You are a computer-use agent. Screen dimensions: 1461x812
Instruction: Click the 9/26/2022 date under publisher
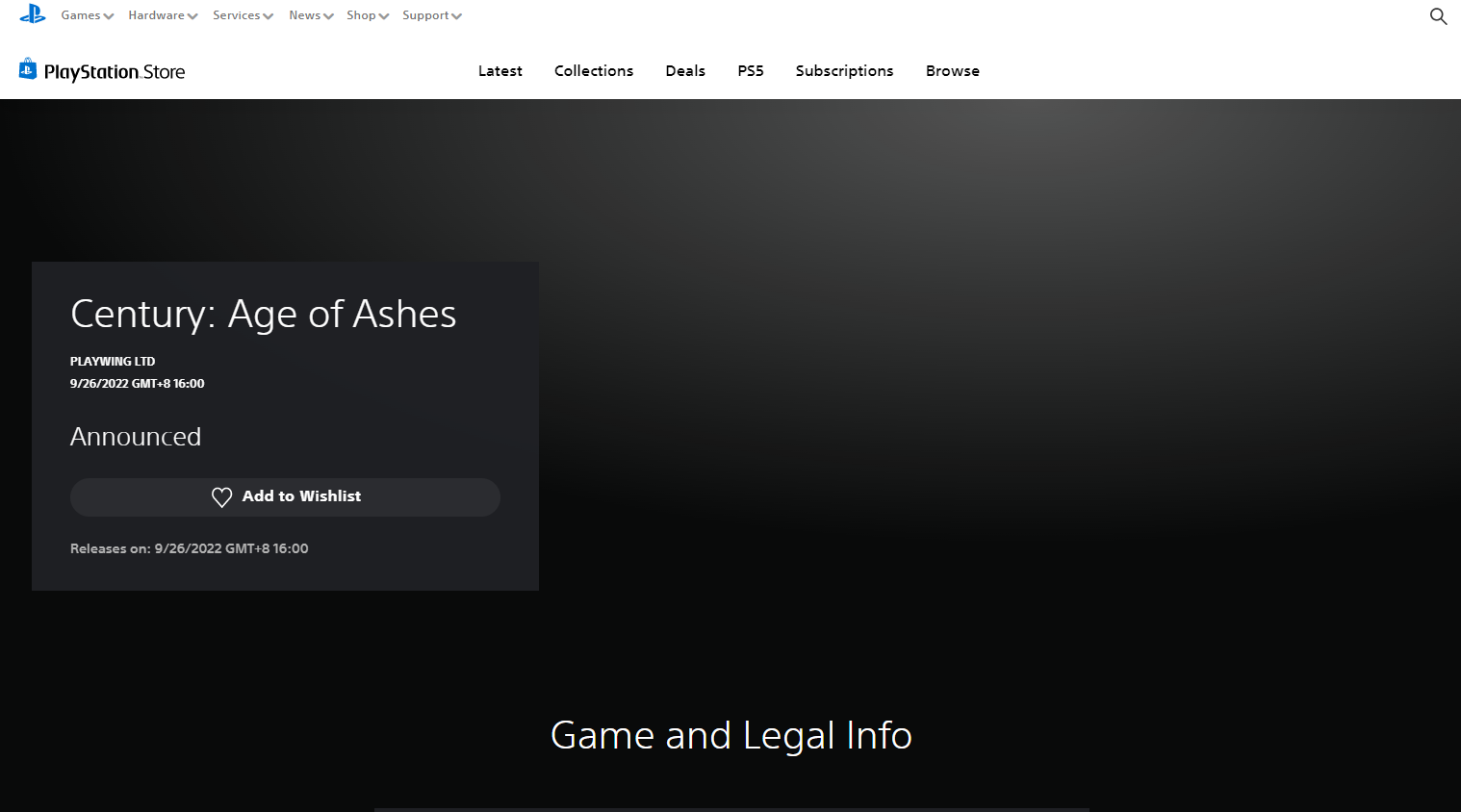click(138, 384)
